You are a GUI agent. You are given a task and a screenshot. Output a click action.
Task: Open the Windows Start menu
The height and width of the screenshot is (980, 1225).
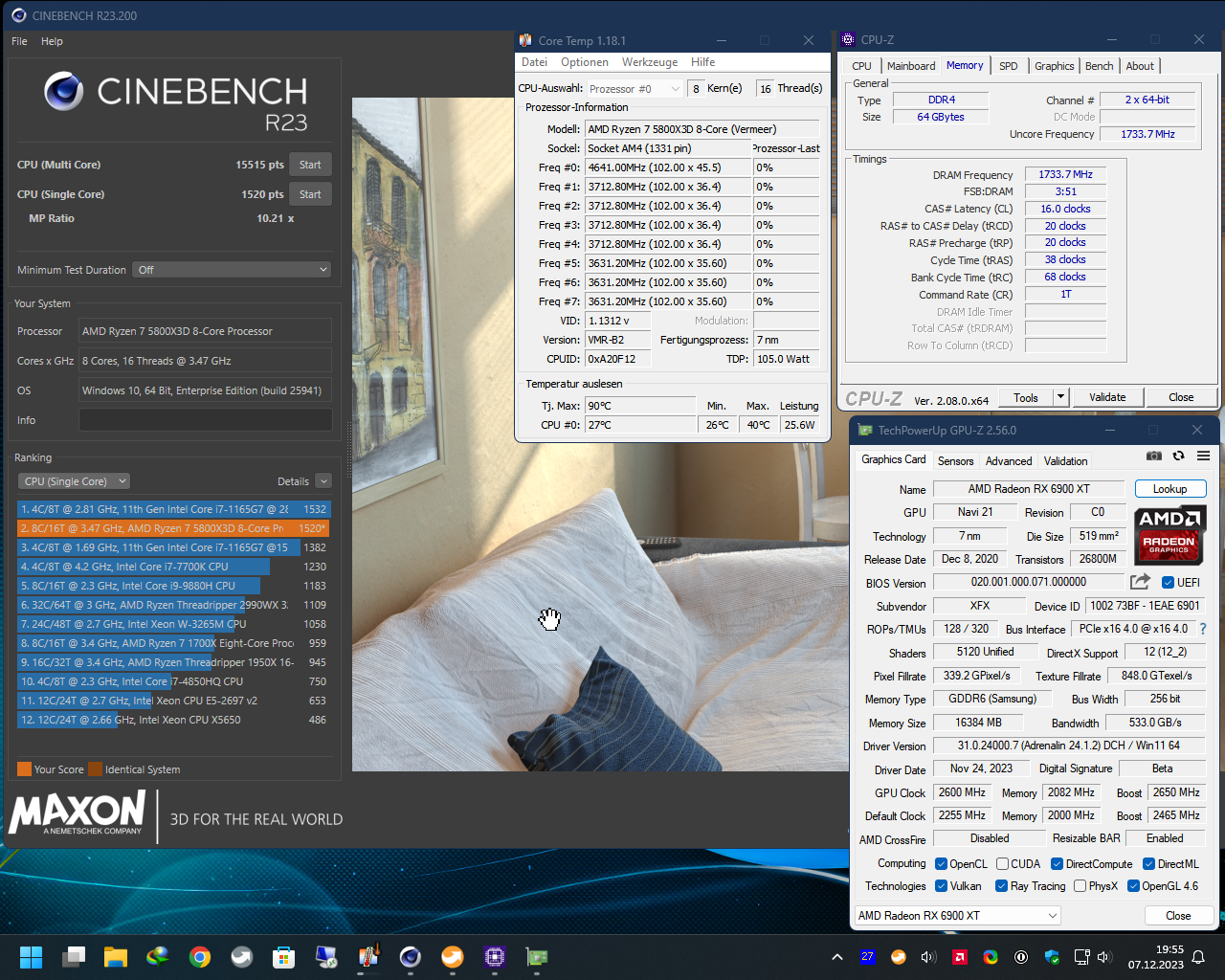point(31,957)
